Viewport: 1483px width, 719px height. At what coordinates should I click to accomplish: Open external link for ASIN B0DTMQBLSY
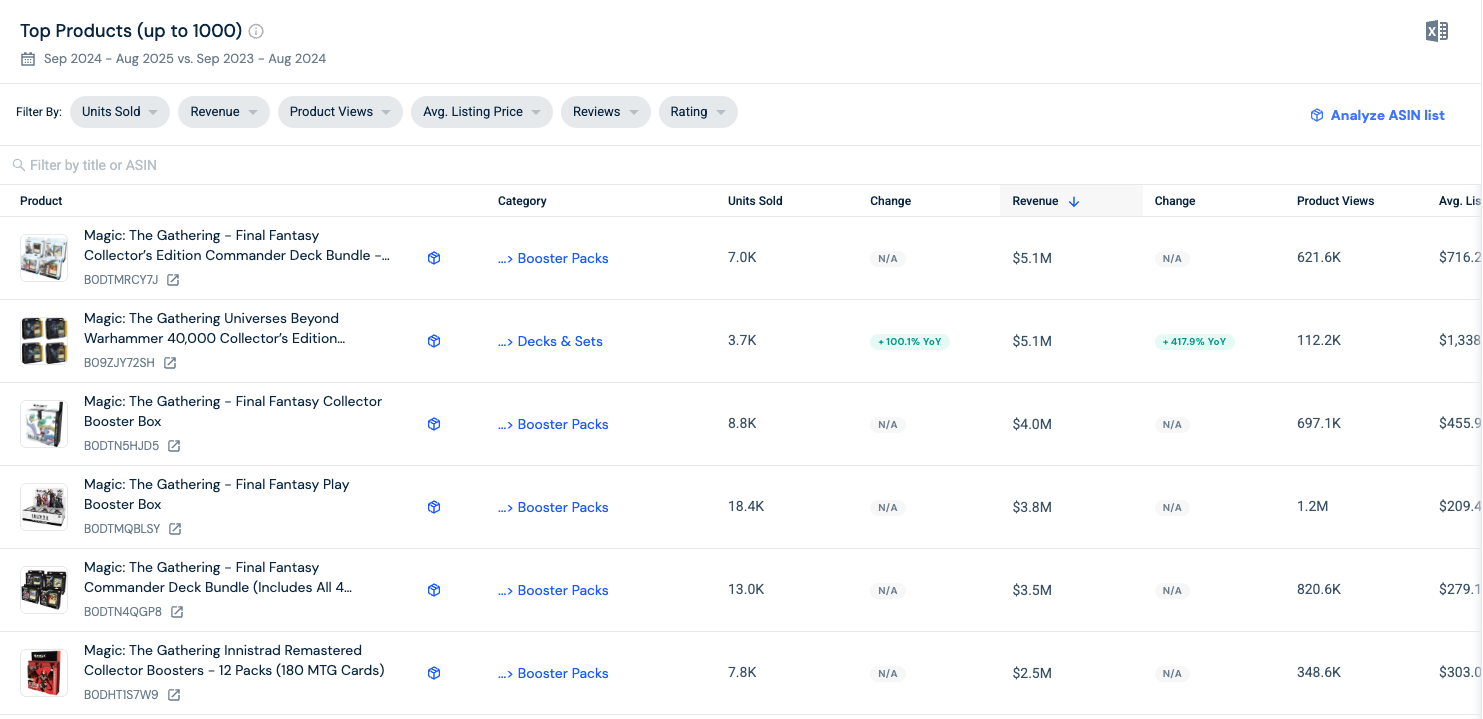coord(175,529)
